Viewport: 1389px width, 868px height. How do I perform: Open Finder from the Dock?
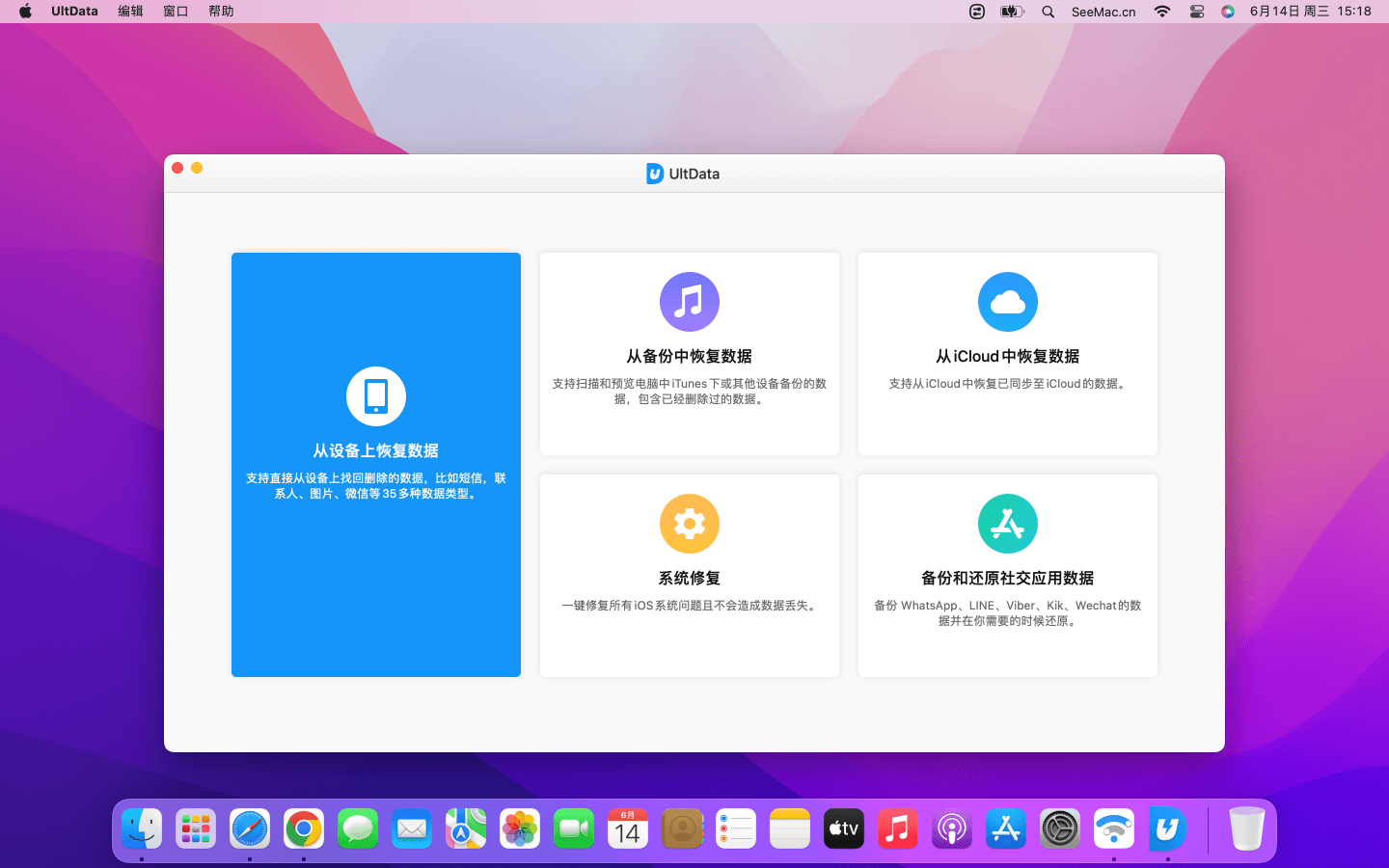click(x=142, y=828)
